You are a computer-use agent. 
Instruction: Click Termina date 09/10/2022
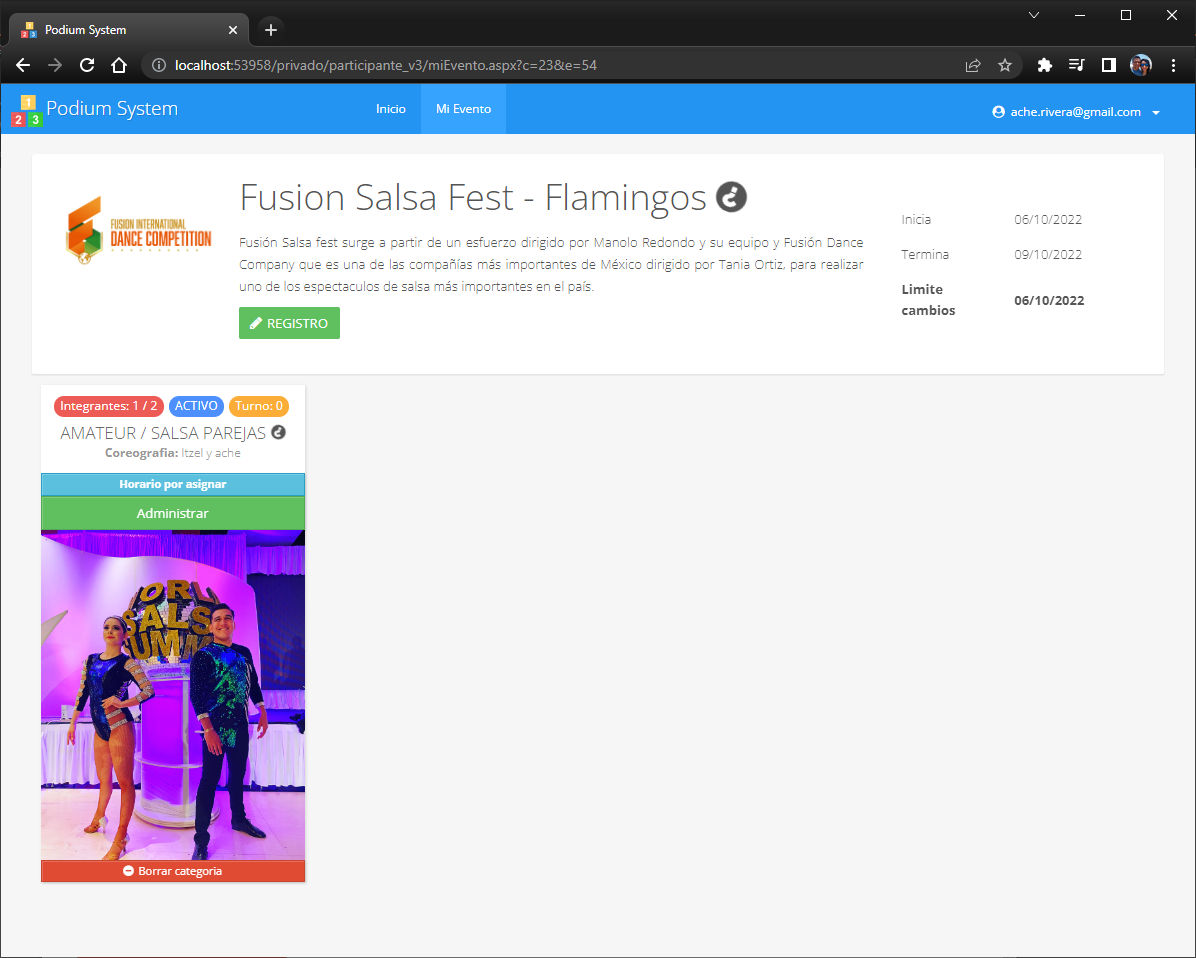click(1048, 255)
